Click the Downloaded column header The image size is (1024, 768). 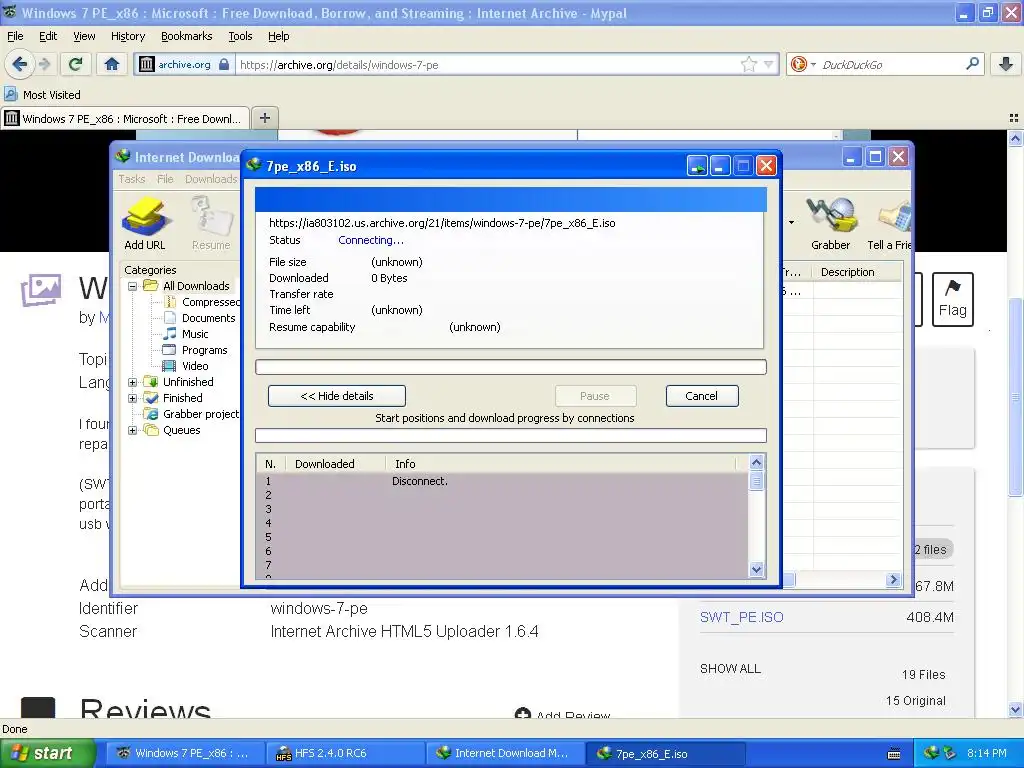pos(334,464)
